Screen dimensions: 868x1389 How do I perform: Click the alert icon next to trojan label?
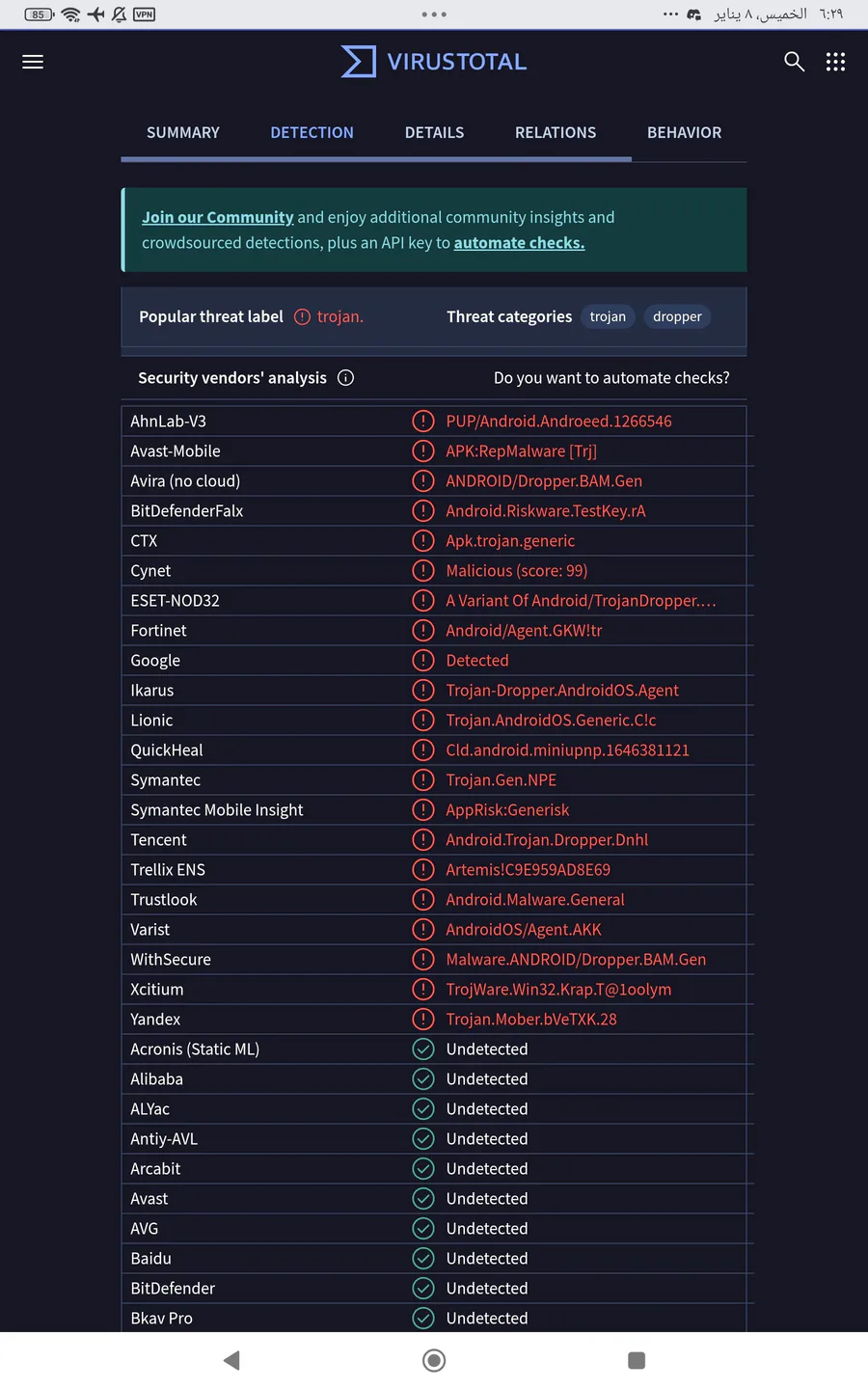pos(302,317)
